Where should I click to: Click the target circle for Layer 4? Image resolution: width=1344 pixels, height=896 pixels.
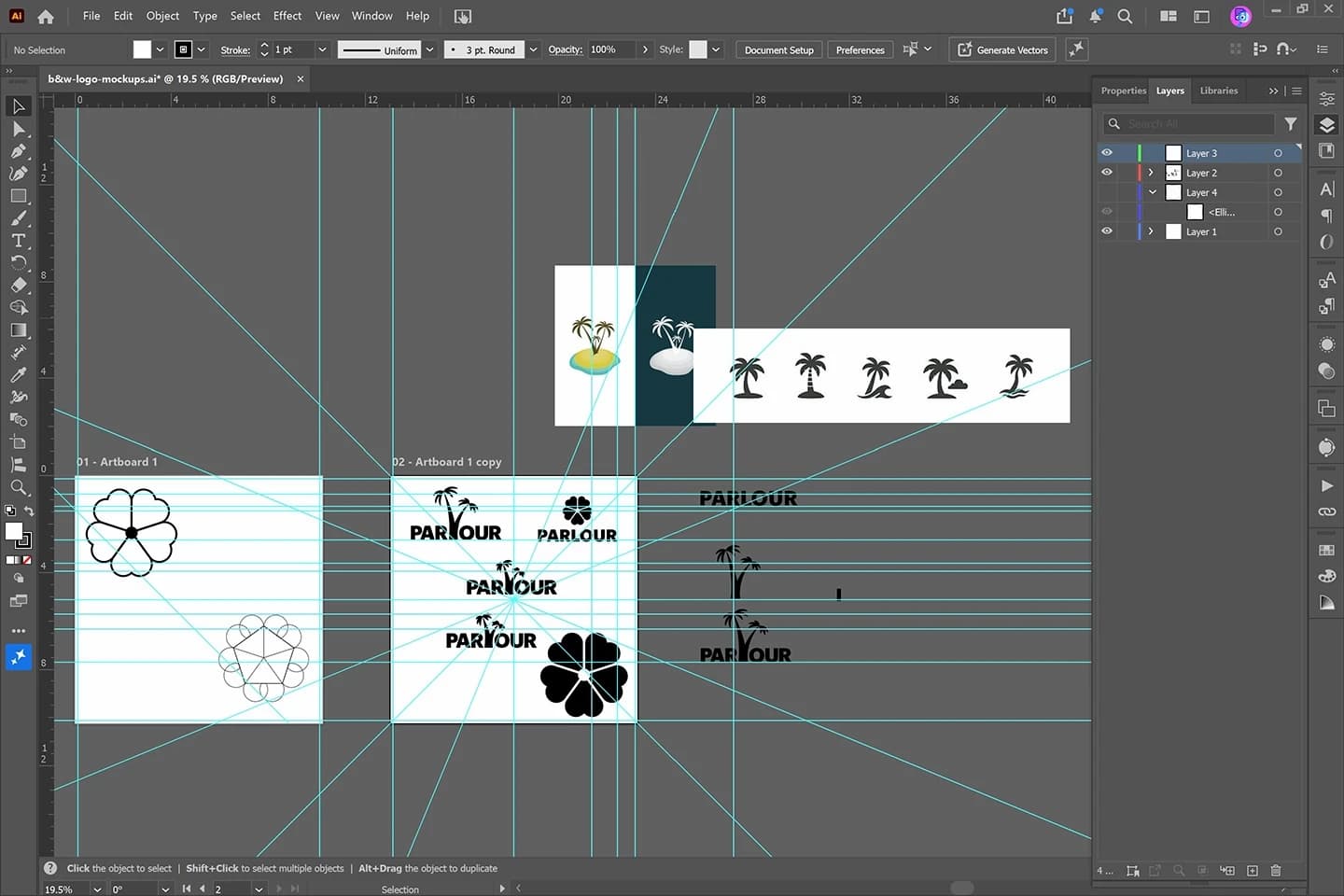(x=1278, y=192)
